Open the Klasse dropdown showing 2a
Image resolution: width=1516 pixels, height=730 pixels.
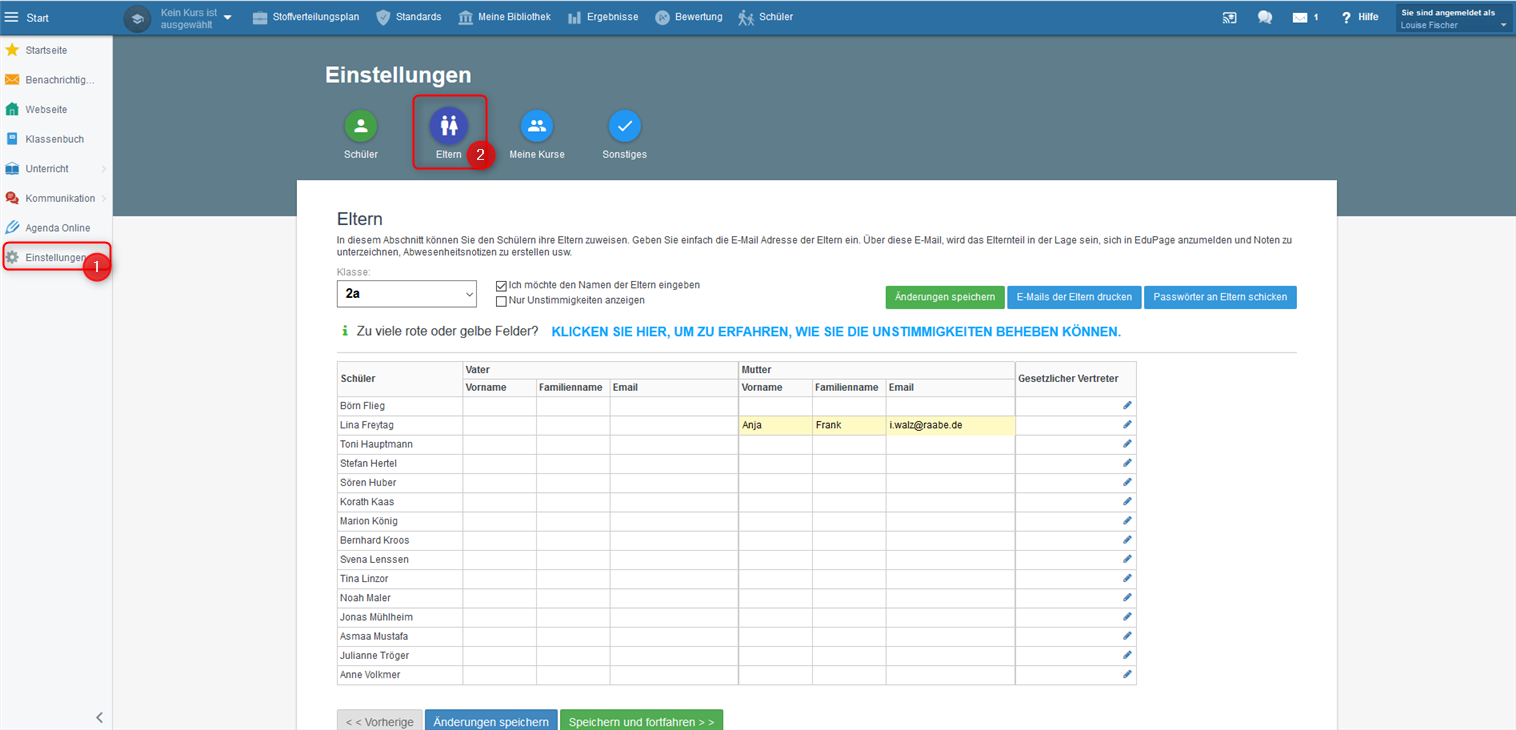pos(407,294)
